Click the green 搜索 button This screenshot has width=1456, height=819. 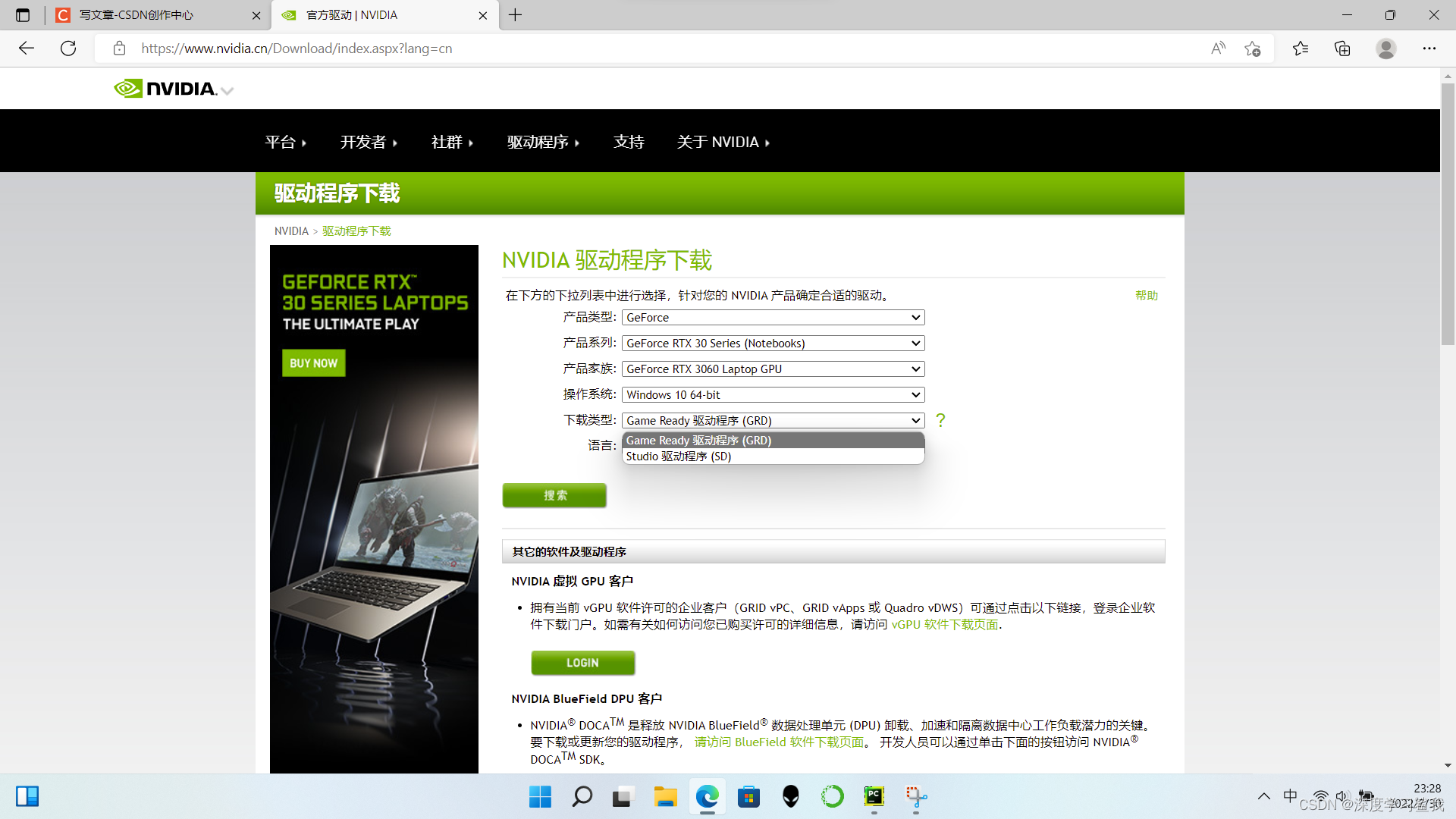[x=554, y=495]
